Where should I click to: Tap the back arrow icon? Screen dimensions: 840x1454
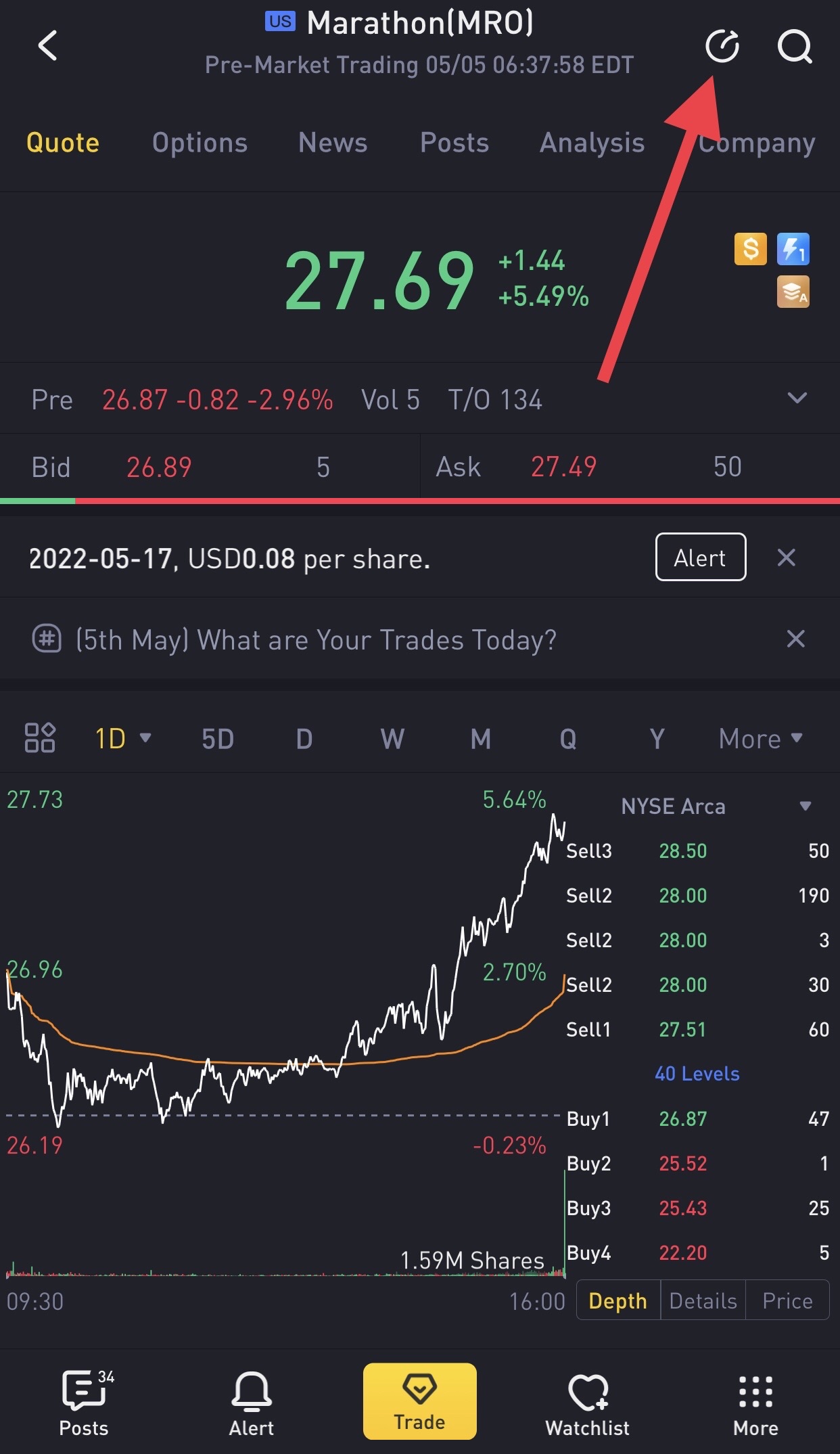pyautogui.click(x=47, y=46)
